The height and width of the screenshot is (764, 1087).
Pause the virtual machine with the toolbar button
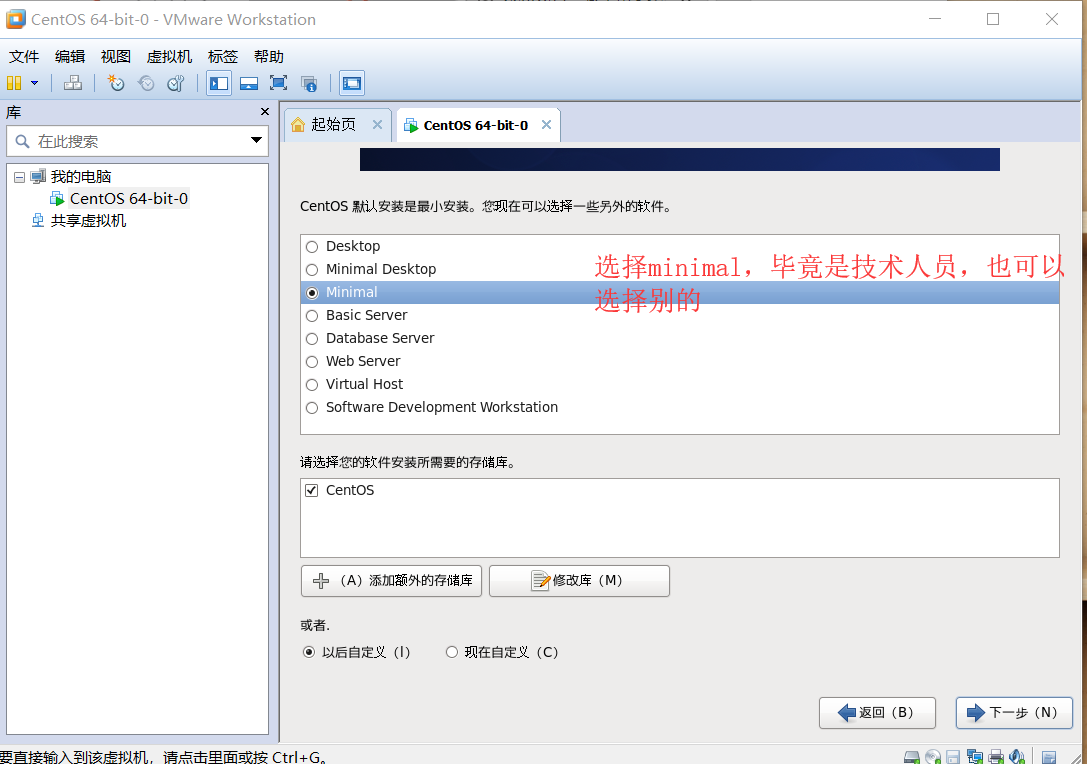(14, 83)
